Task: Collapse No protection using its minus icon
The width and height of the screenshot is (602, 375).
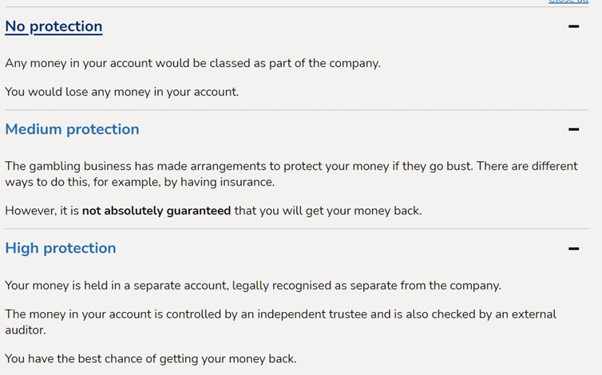Action: point(574,26)
